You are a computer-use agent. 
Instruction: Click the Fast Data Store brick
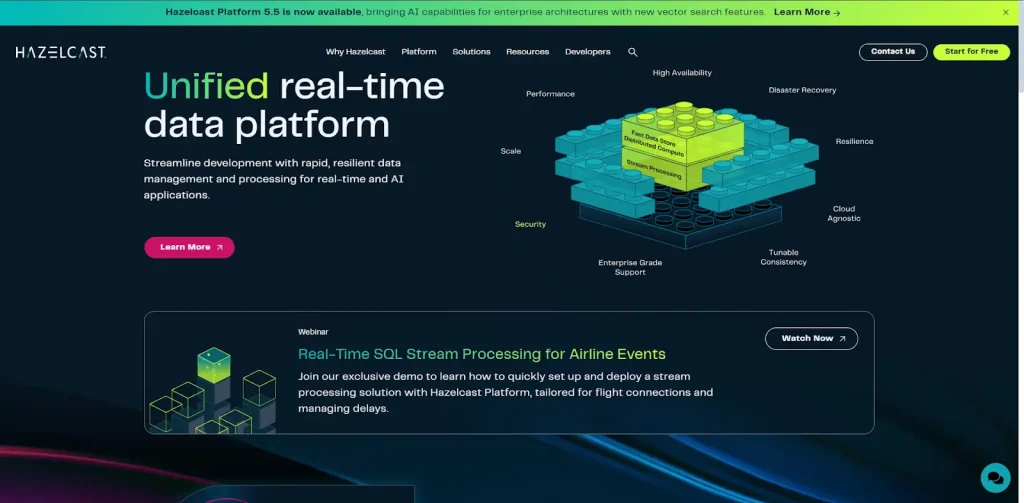(654, 138)
